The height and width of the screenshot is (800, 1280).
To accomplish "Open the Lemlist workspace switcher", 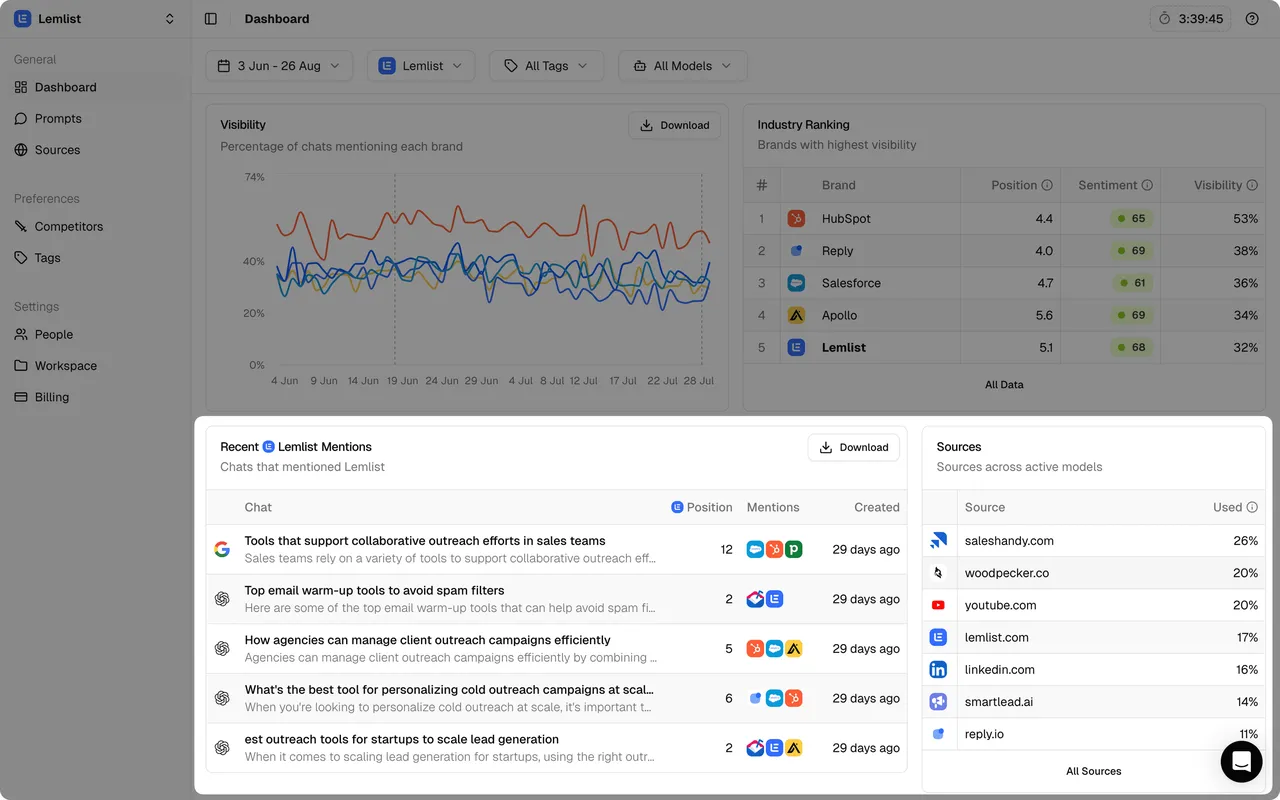I will point(95,19).
